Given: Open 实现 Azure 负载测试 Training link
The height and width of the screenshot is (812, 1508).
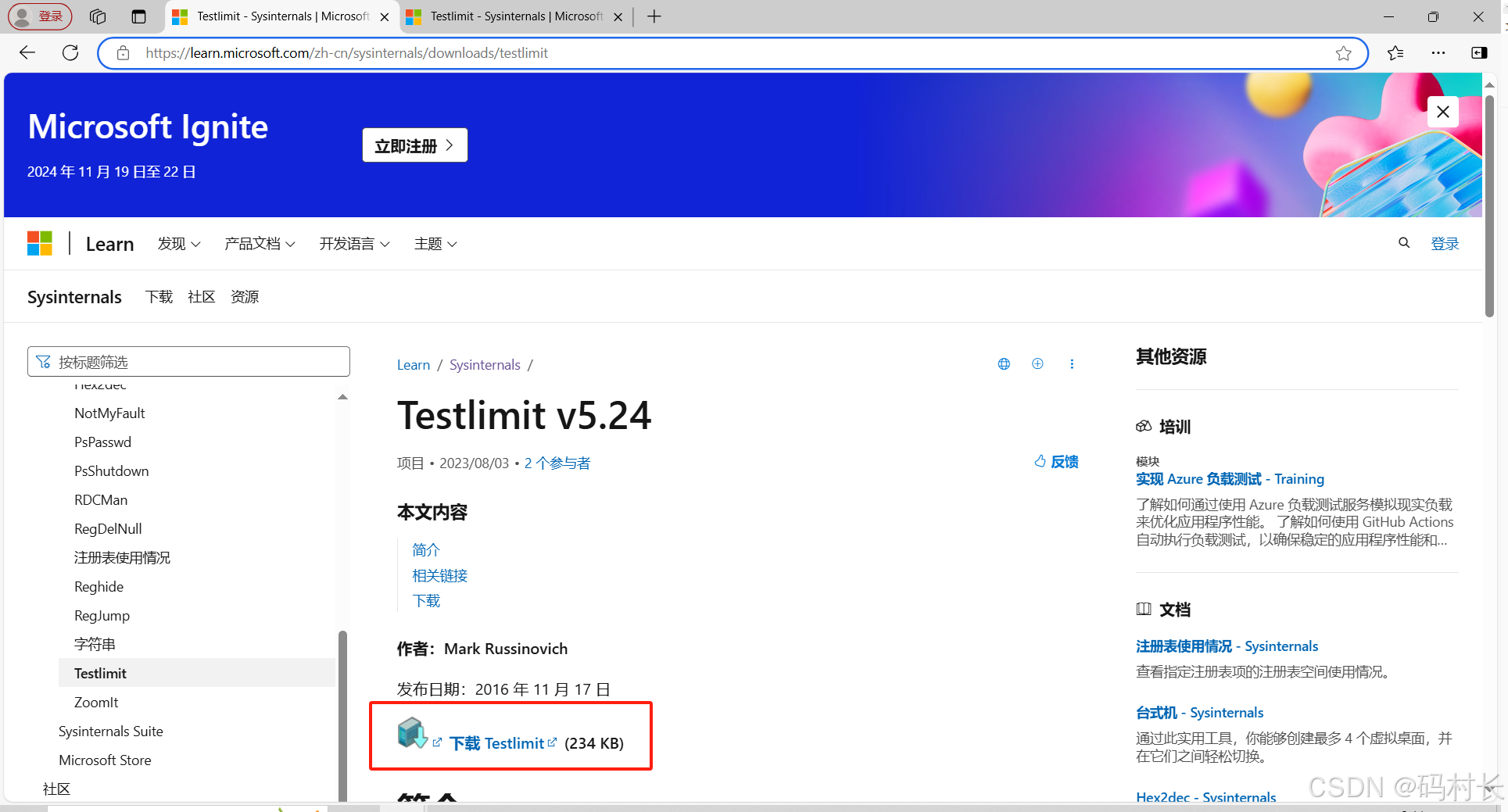Looking at the screenshot, I should (1230, 479).
